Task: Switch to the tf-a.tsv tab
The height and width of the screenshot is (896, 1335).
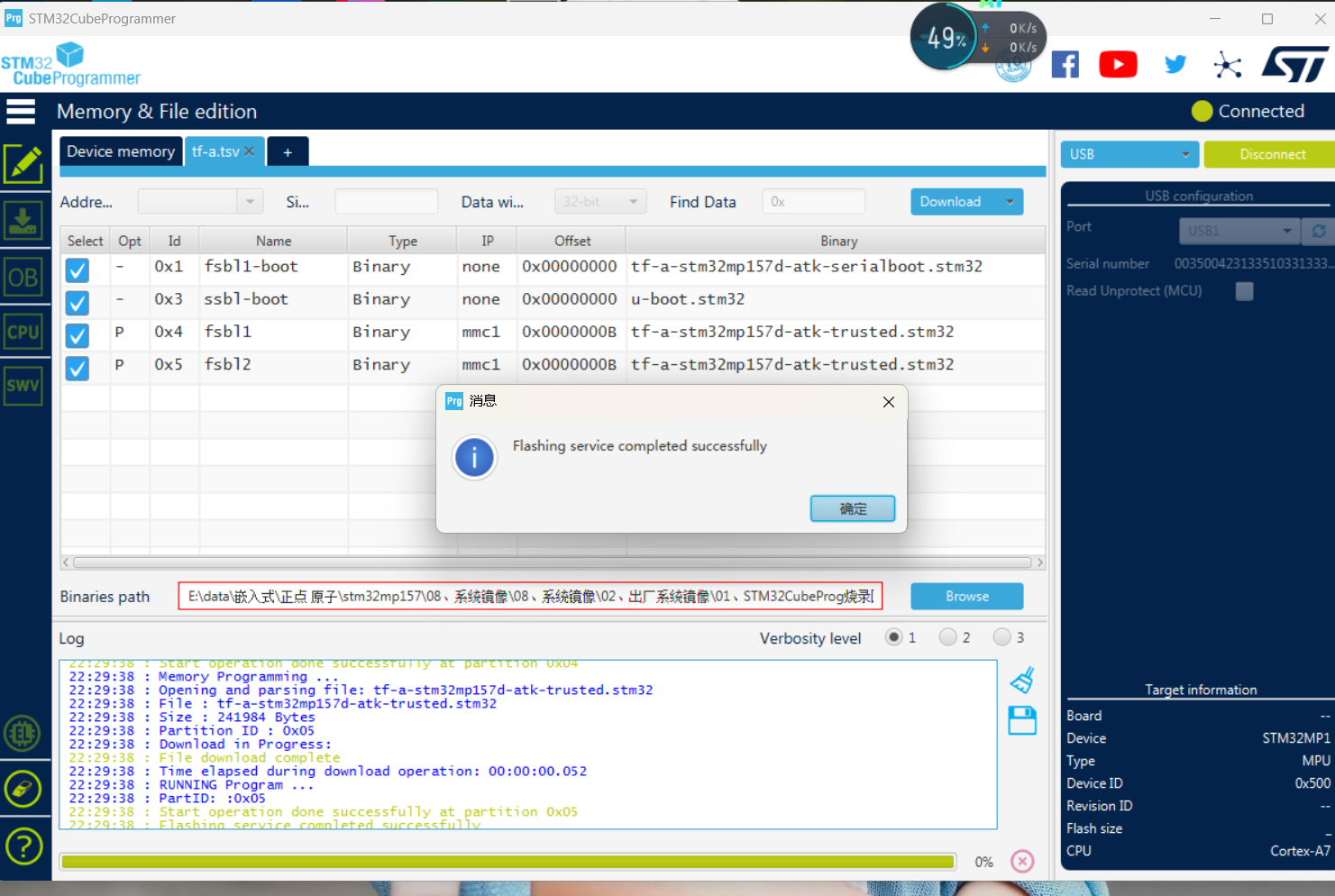Action: pos(215,151)
